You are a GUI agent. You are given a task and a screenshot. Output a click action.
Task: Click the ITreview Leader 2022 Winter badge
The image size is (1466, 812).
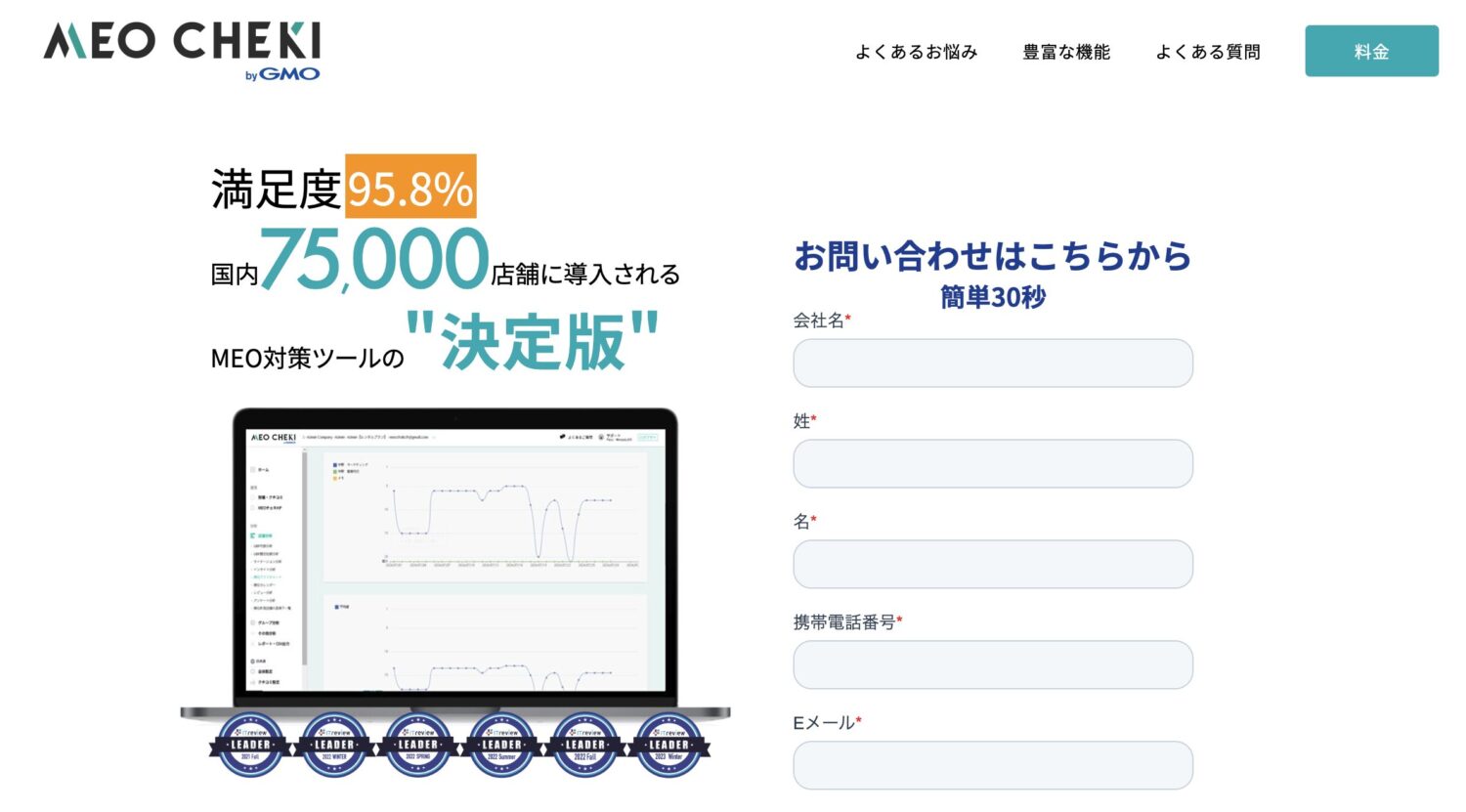pyautogui.click(x=334, y=746)
